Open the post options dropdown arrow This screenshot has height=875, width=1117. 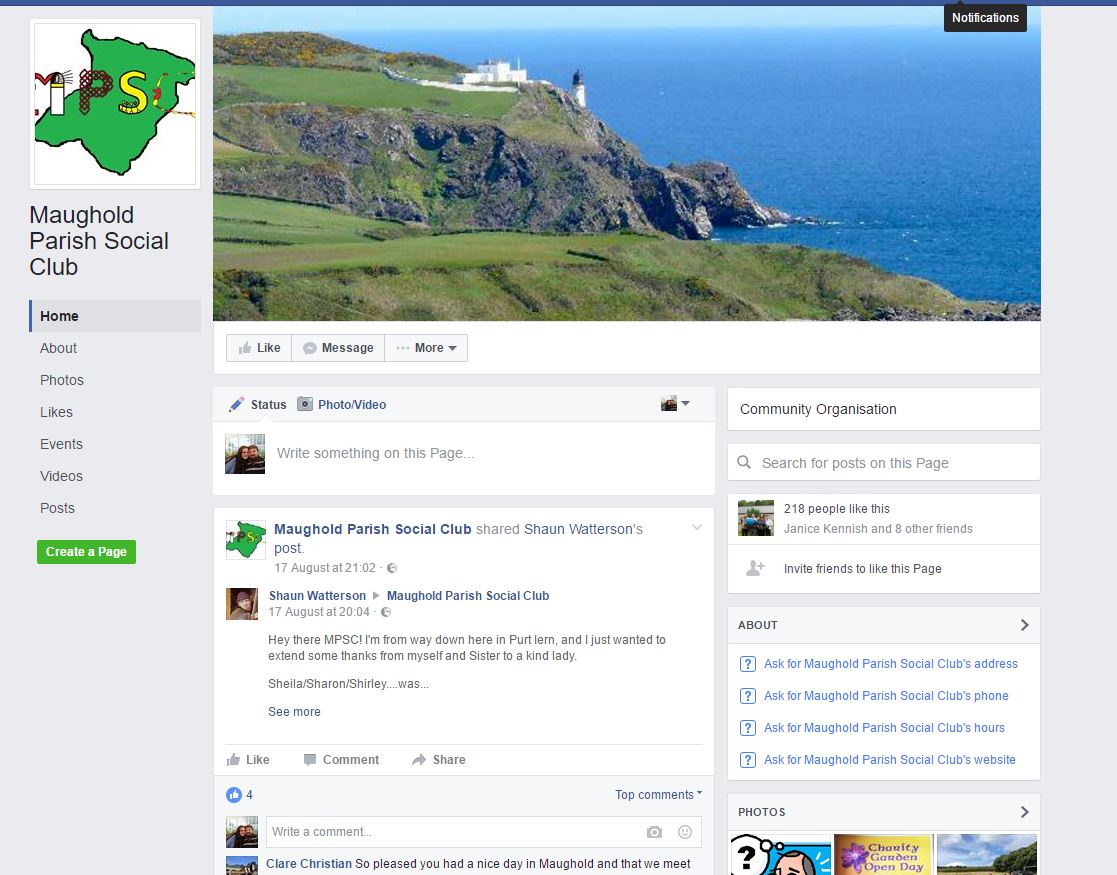697,527
